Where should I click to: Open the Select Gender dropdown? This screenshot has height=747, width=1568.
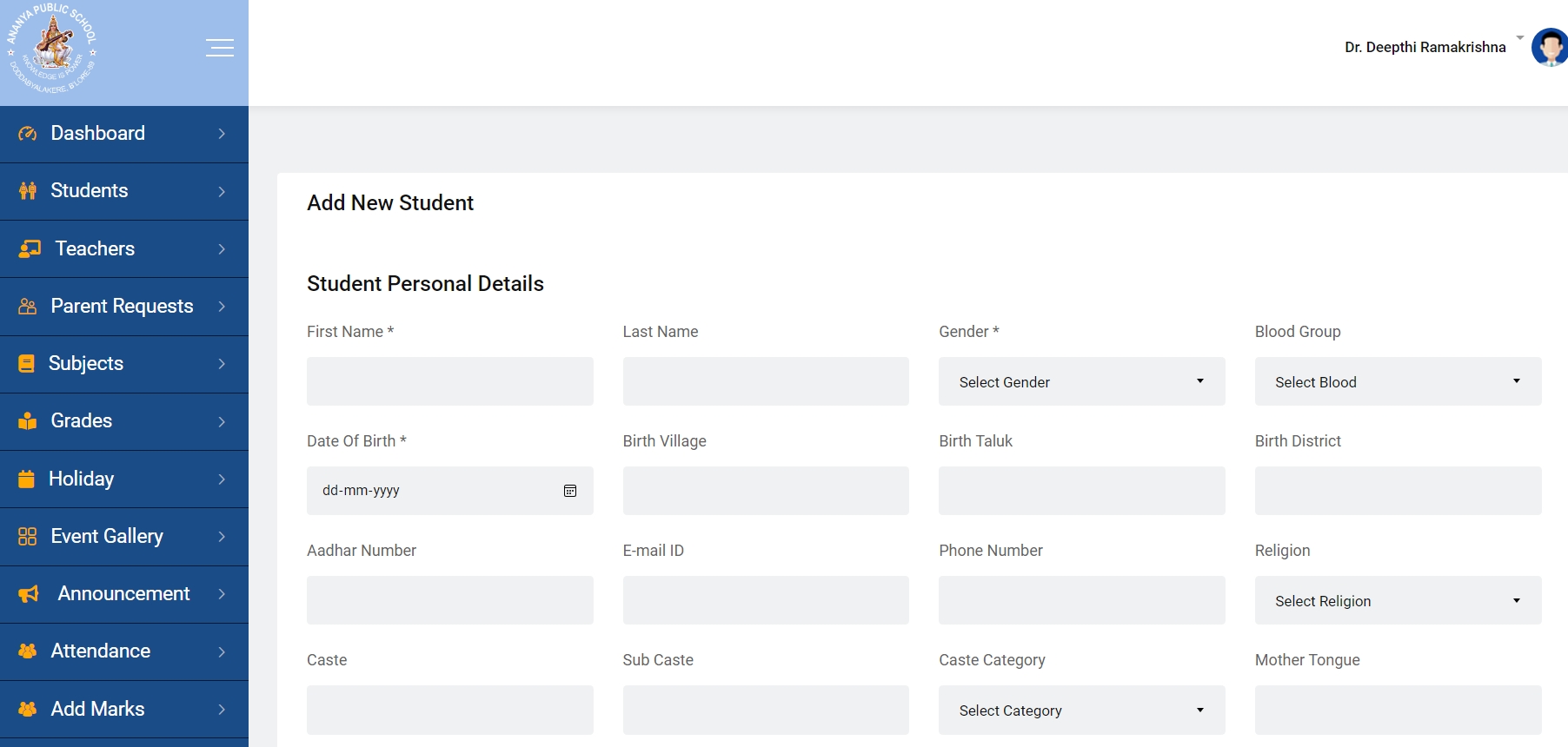(1081, 381)
